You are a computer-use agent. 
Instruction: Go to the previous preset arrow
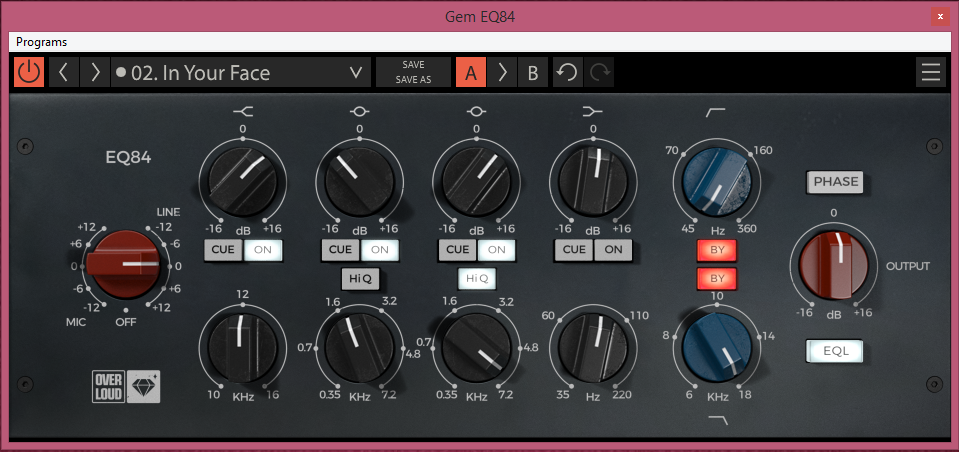(x=64, y=73)
